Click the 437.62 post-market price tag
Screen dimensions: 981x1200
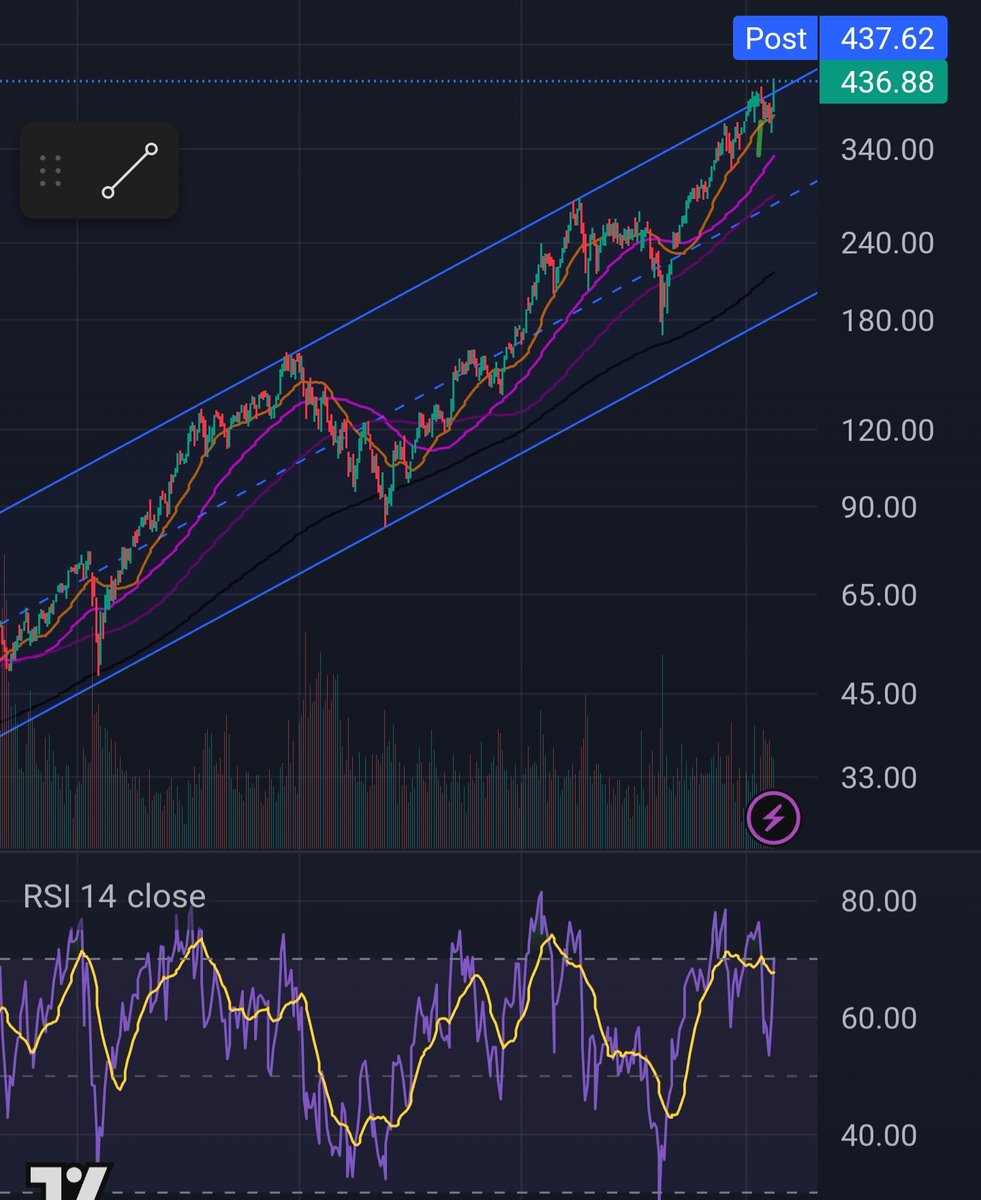(883, 38)
